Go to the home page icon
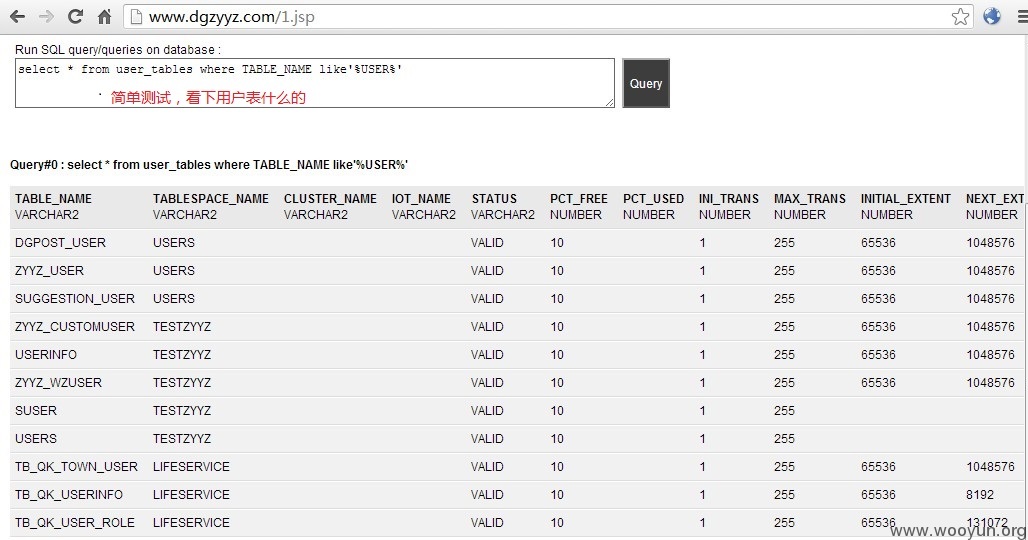 [x=104, y=16]
